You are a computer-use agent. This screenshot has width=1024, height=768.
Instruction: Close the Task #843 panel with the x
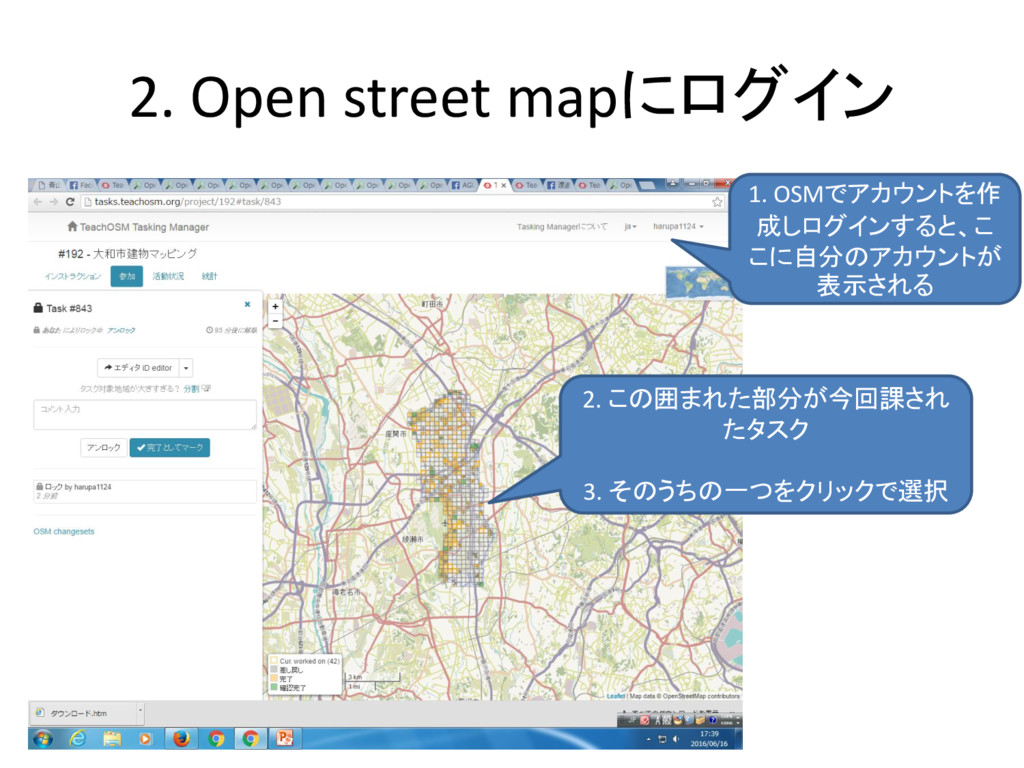pos(248,304)
